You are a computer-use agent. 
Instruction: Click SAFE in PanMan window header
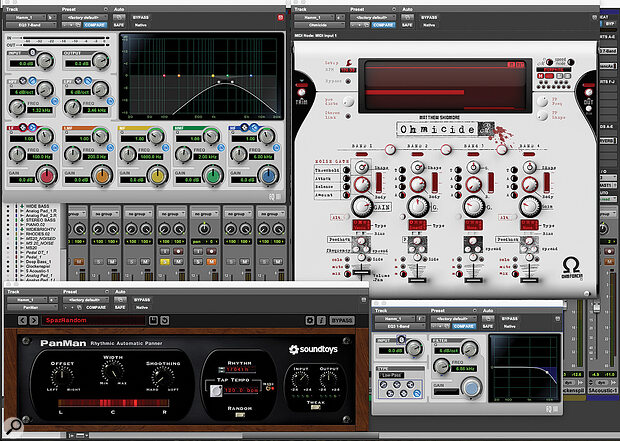(x=120, y=307)
